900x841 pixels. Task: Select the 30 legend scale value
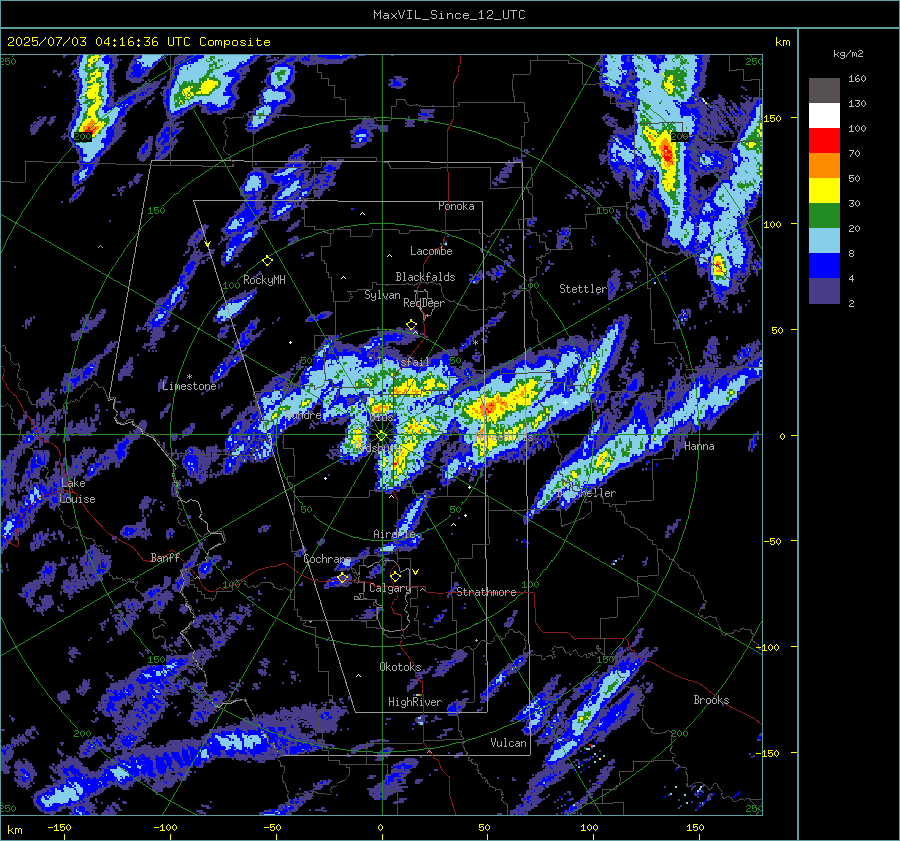[x=854, y=203]
